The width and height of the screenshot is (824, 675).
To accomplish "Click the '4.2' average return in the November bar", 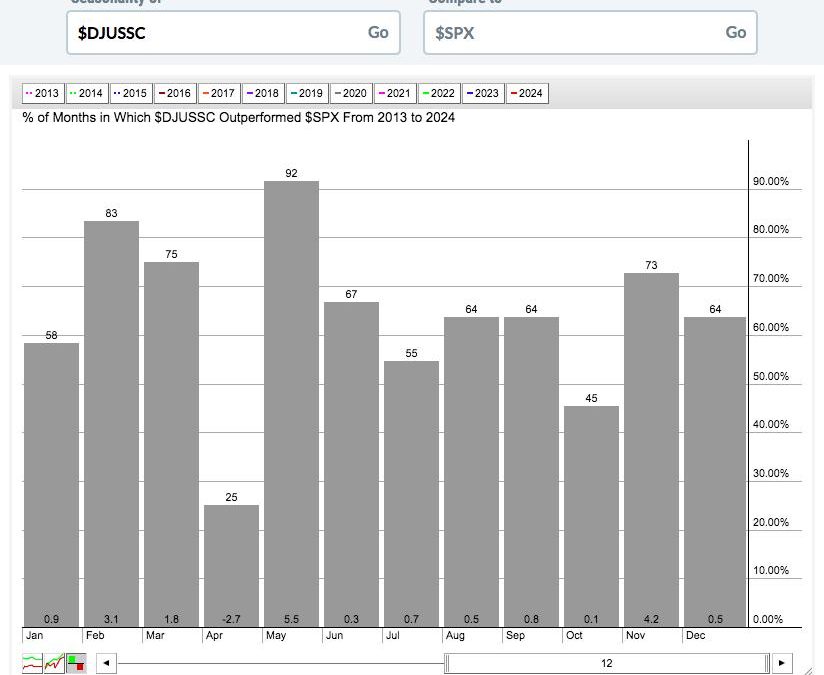I will click(x=651, y=619).
